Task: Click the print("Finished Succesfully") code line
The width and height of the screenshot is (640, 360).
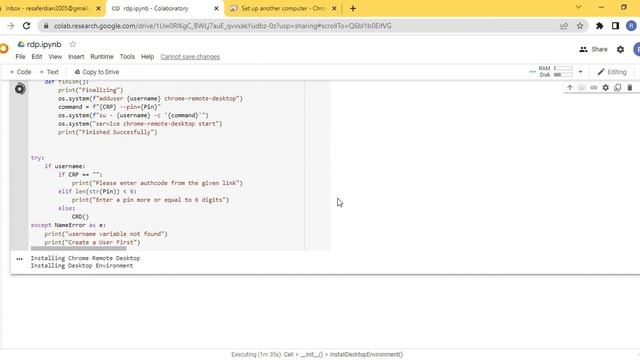Action: [107, 132]
